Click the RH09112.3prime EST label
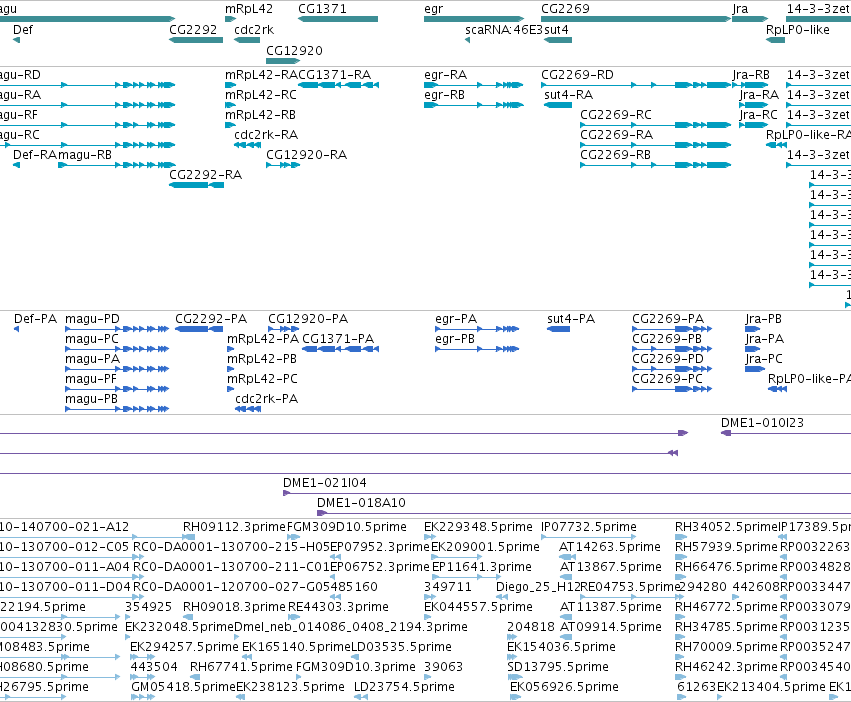851x702 pixels. [x=234, y=527]
